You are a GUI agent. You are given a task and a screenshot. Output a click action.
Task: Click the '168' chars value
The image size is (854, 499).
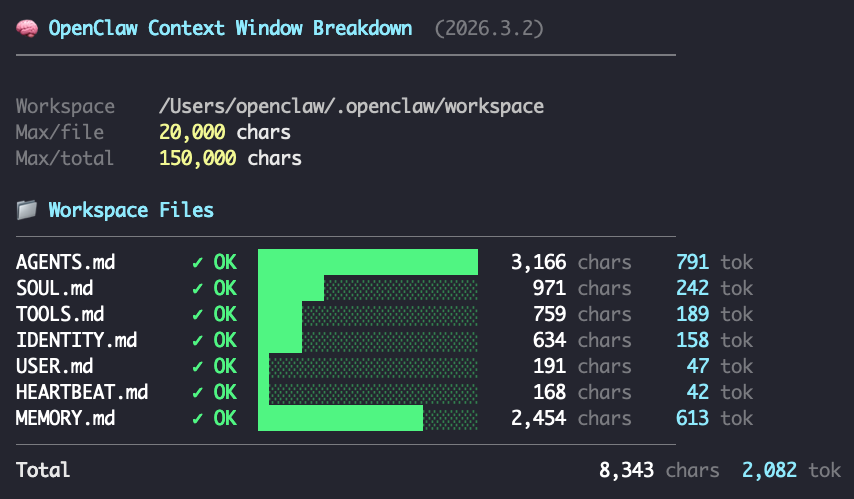[550, 392]
